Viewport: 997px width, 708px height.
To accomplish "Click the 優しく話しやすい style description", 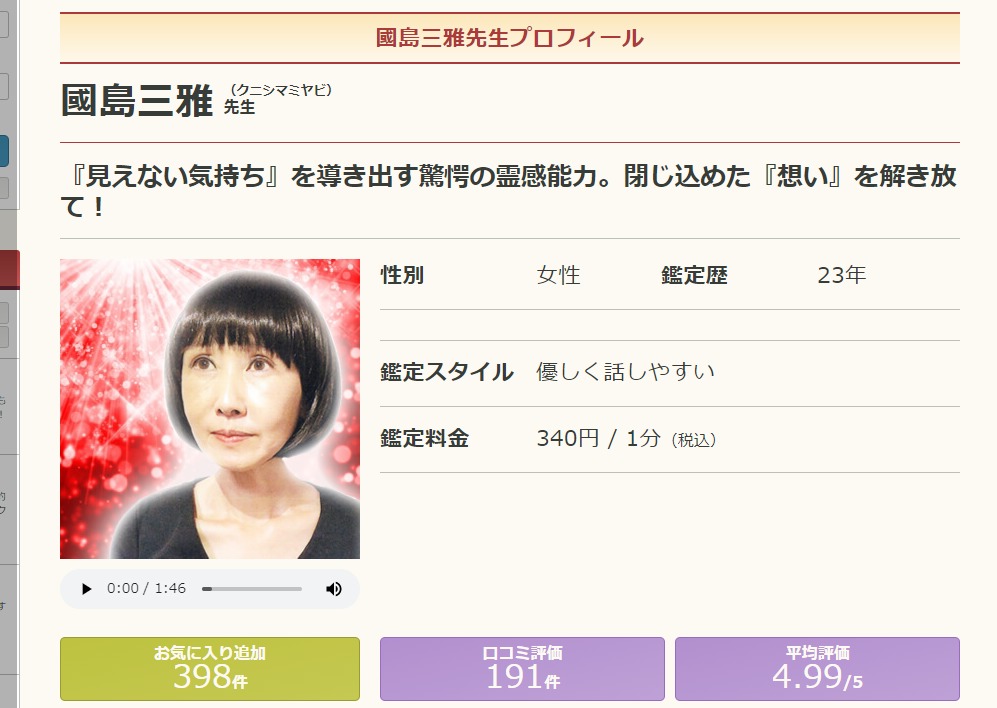I will (626, 371).
